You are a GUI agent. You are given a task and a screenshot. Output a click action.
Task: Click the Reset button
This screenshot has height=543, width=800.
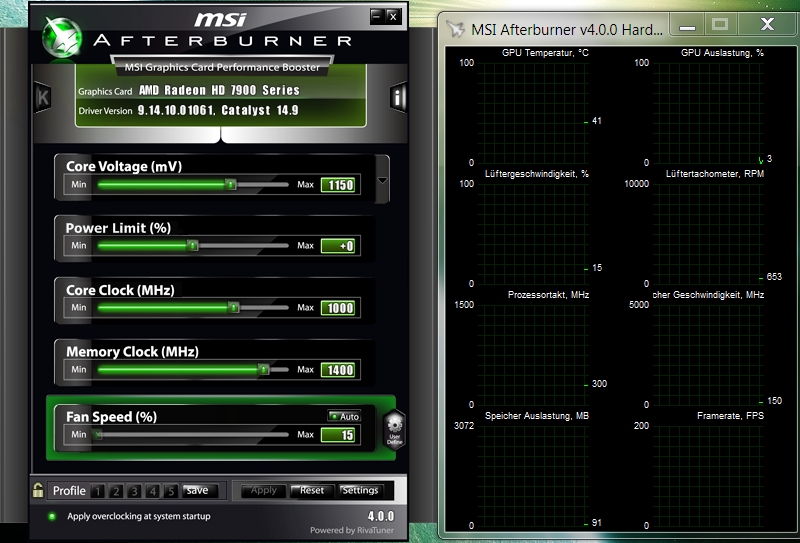[312, 490]
